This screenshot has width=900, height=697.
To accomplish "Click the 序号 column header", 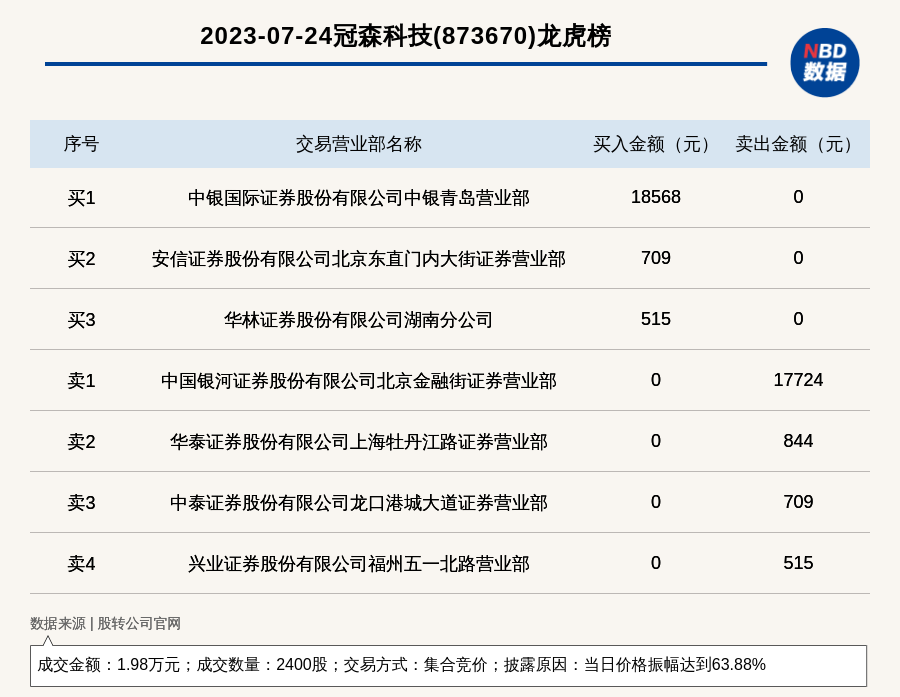I will [81, 144].
